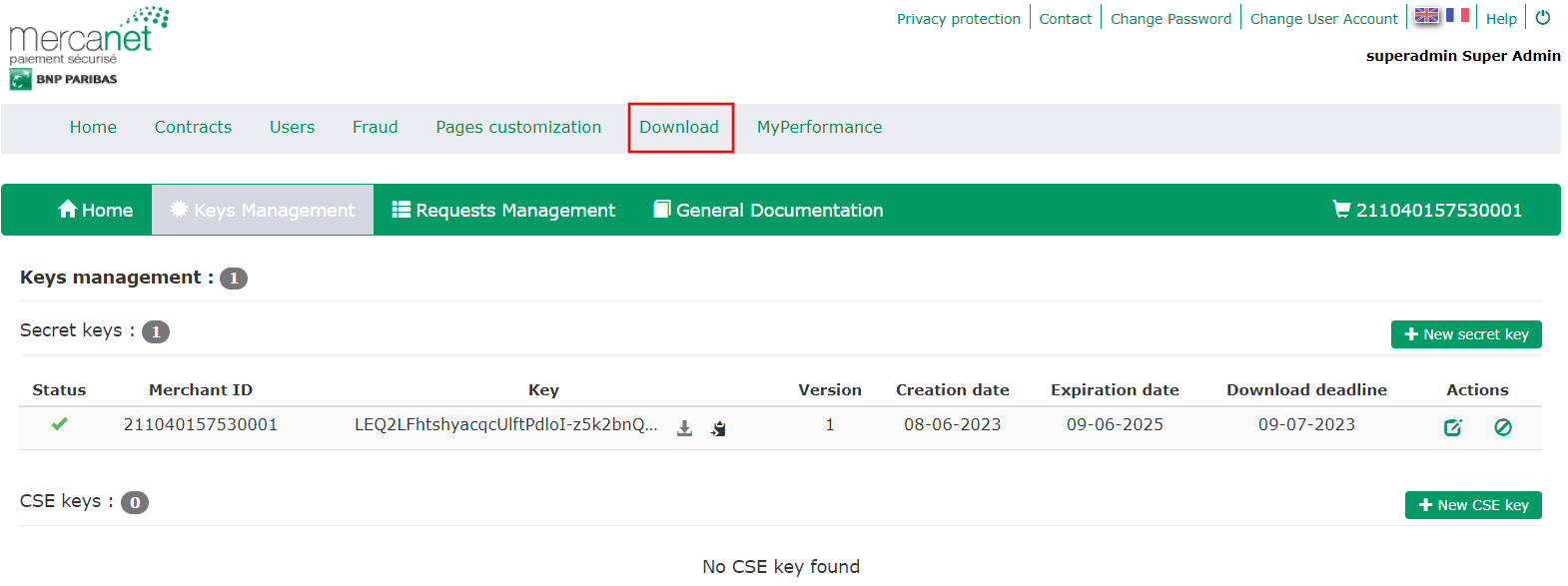1568x586 pixels.
Task: Click the superadmin Super Admin username
Action: point(1463,56)
